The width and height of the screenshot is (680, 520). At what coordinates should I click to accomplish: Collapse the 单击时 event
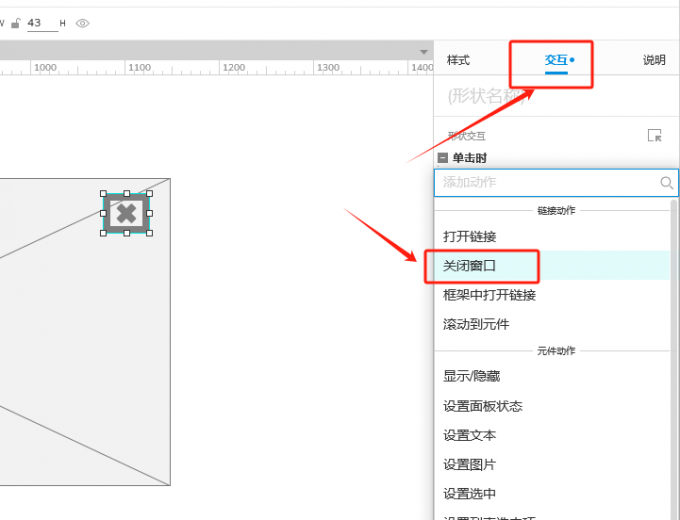(443, 157)
